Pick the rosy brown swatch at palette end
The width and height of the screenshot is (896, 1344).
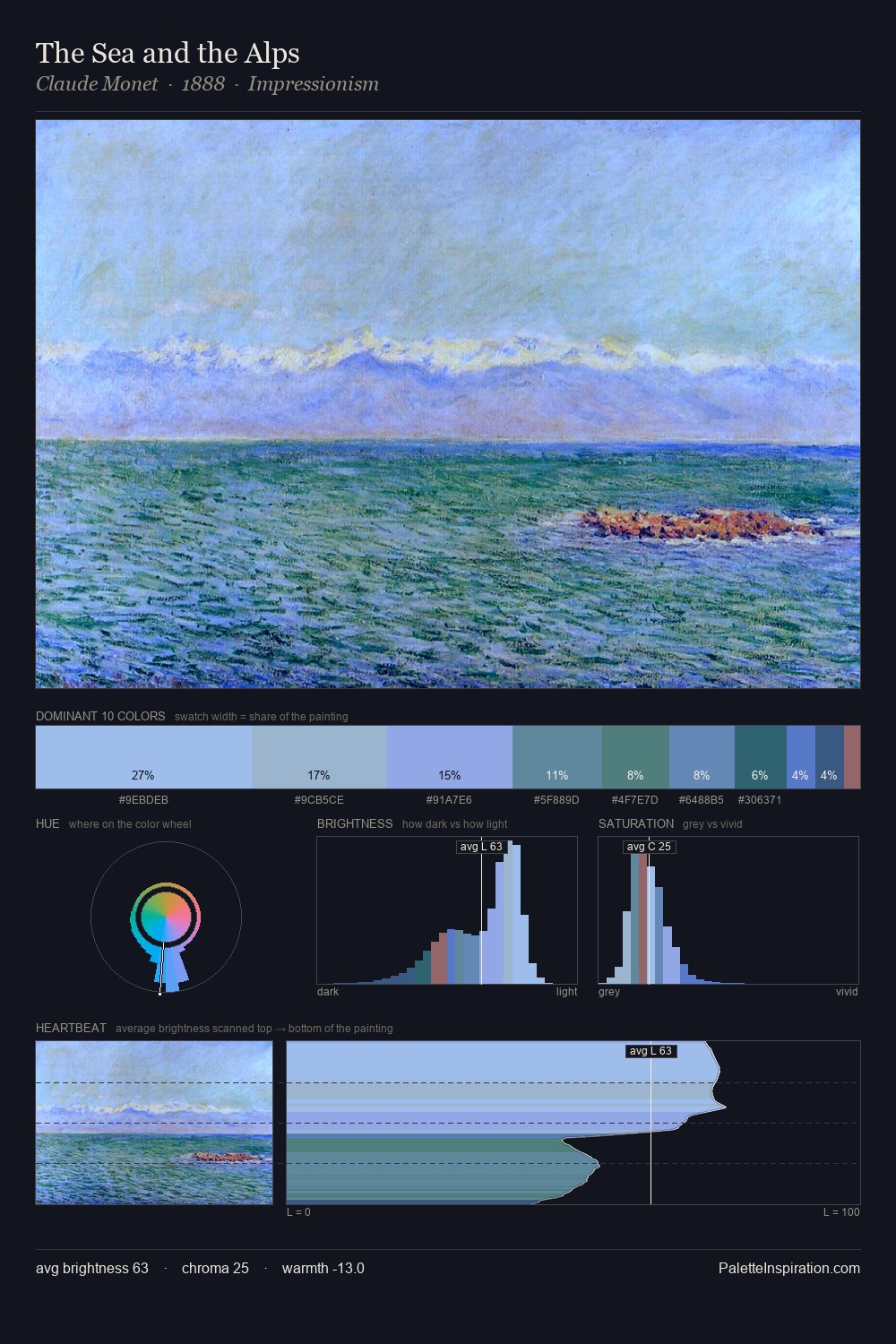(x=852, y=757)
